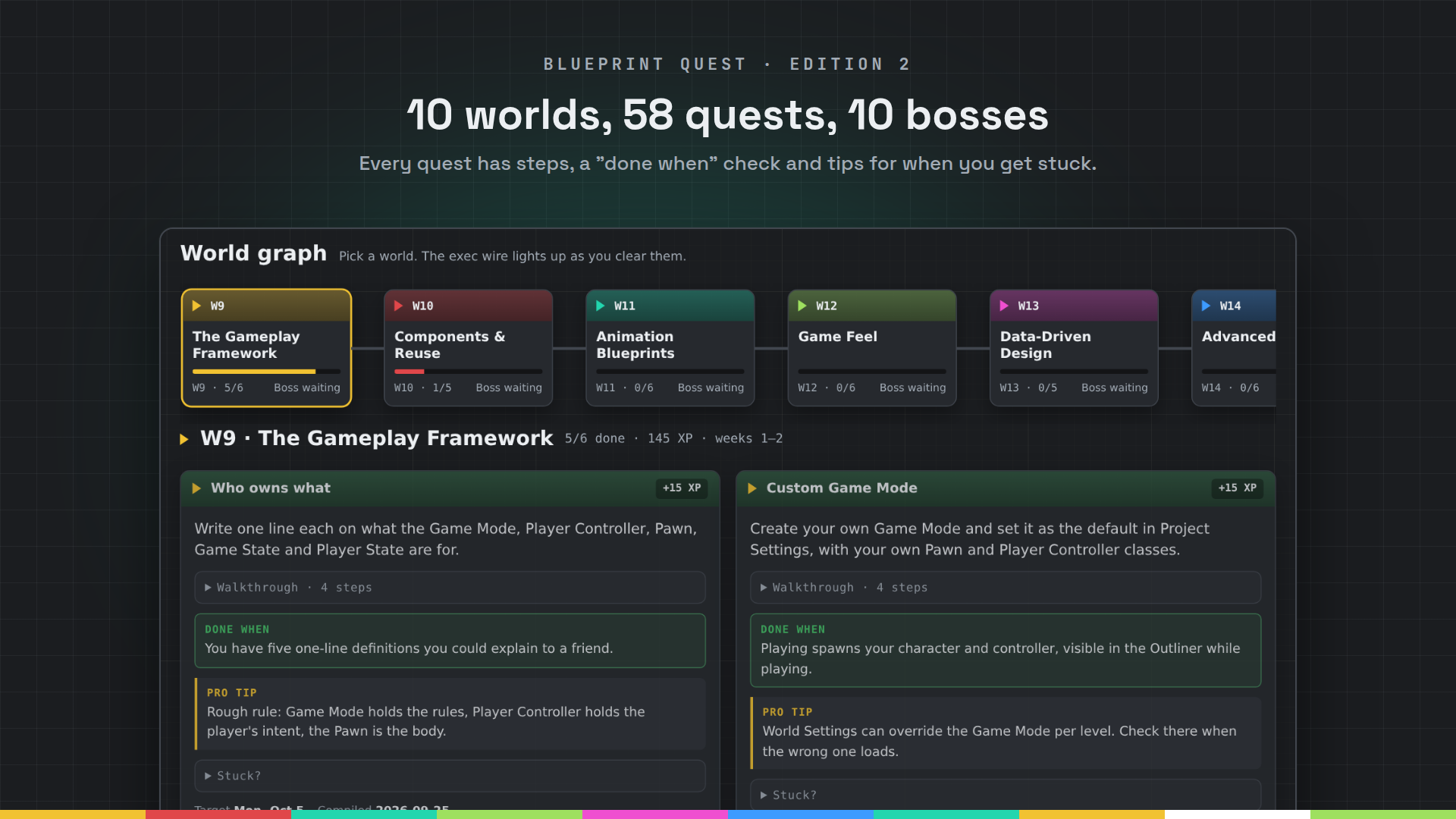Viewport: 1456px width, 819px height.
Task: Select the W14 Advanced world card
Action: (1234, 348)
